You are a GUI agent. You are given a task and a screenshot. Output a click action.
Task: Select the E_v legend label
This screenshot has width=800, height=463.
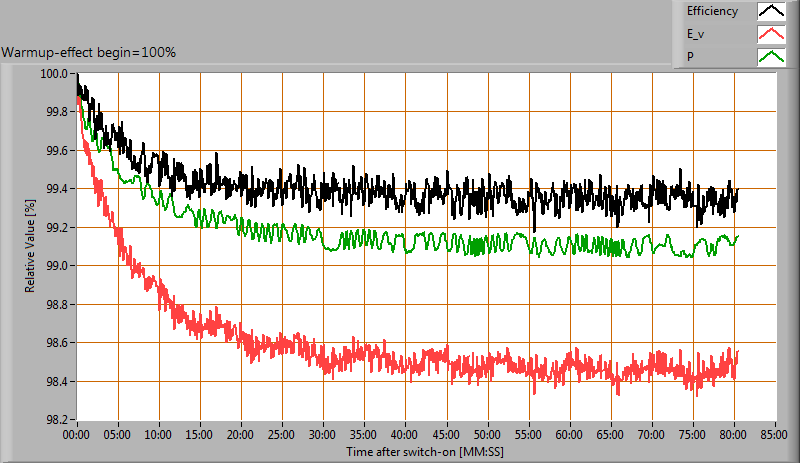696,35
